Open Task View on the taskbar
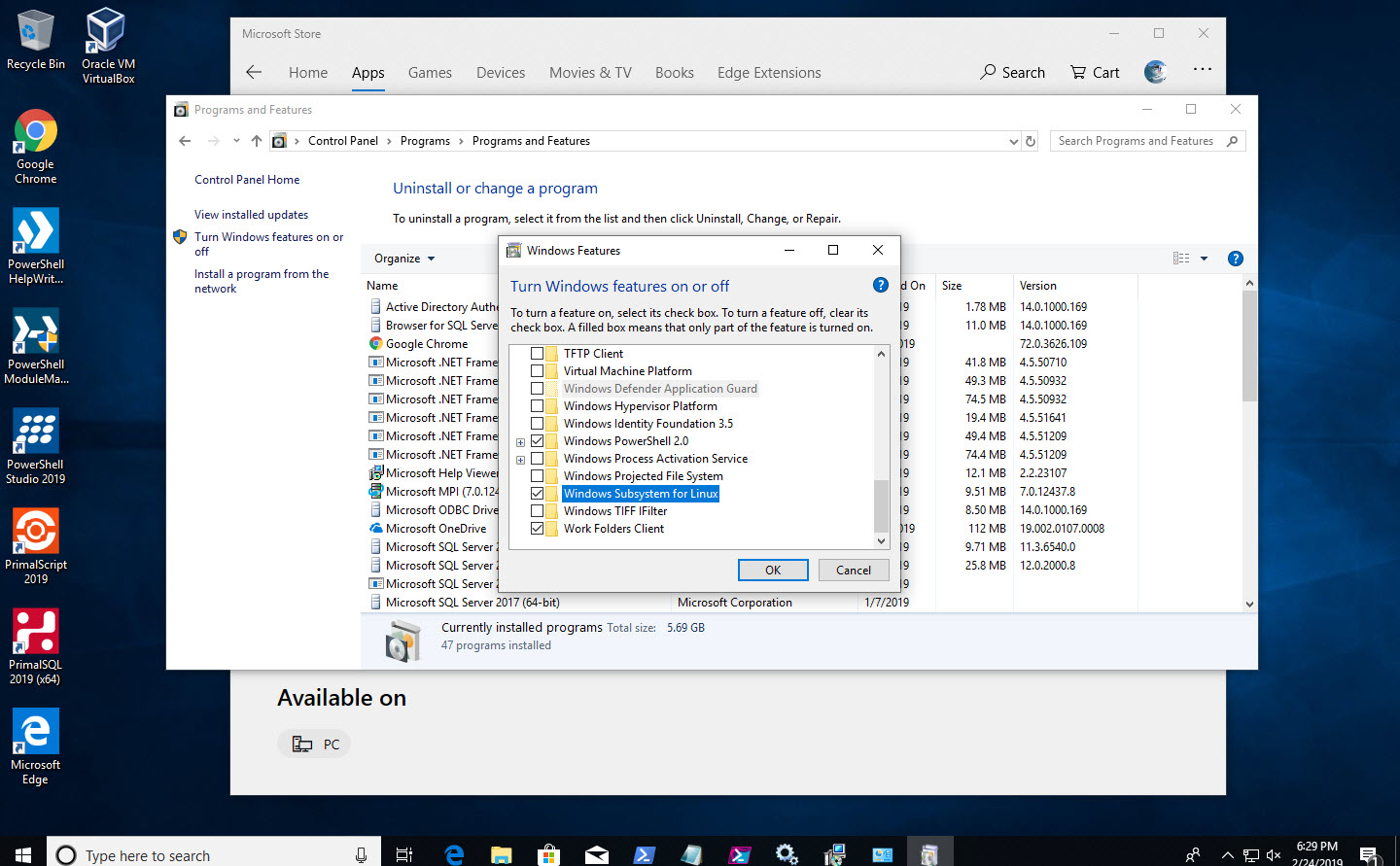 tap(404, 854)
